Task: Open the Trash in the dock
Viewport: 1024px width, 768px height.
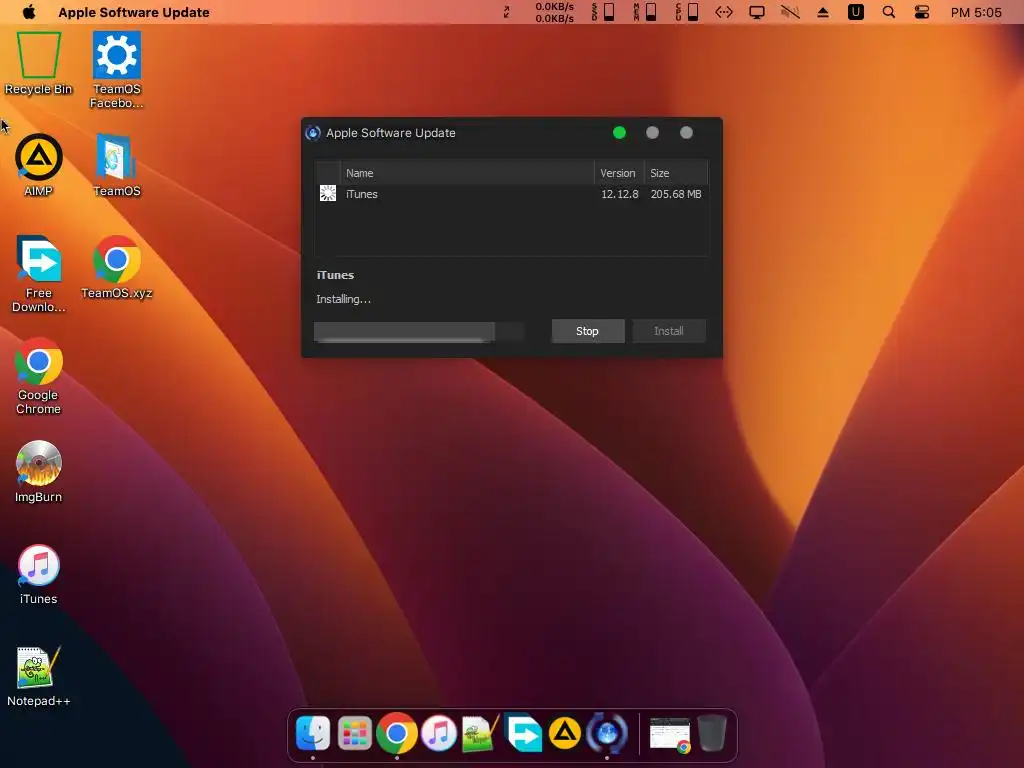Action: pos(711,733)
